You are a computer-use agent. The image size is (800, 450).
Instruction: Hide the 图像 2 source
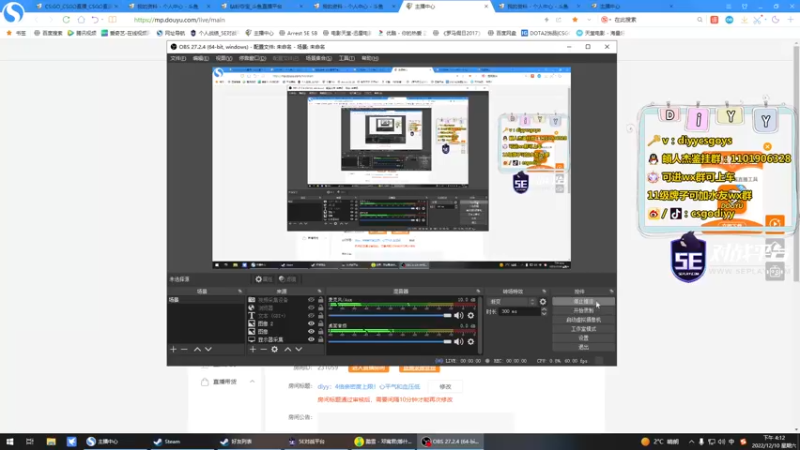click(311, 323)
